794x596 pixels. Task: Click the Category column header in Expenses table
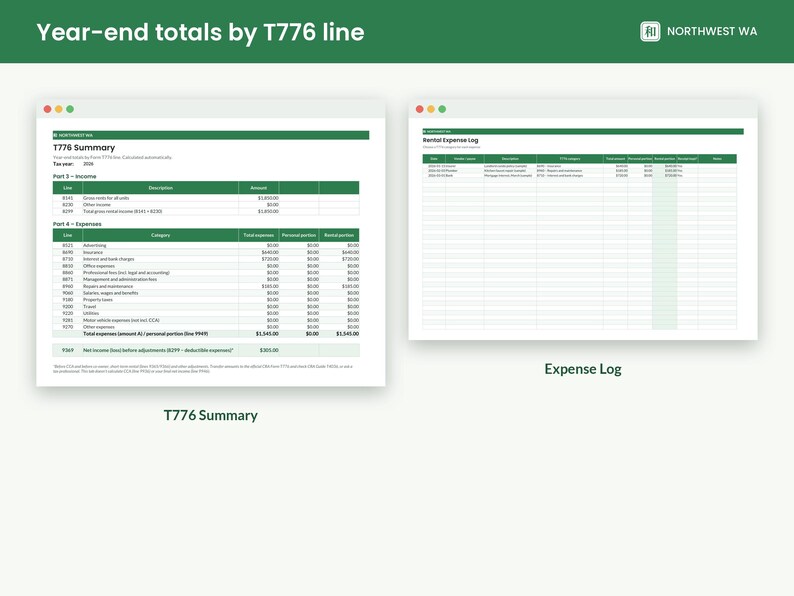(x=161, y=235)
